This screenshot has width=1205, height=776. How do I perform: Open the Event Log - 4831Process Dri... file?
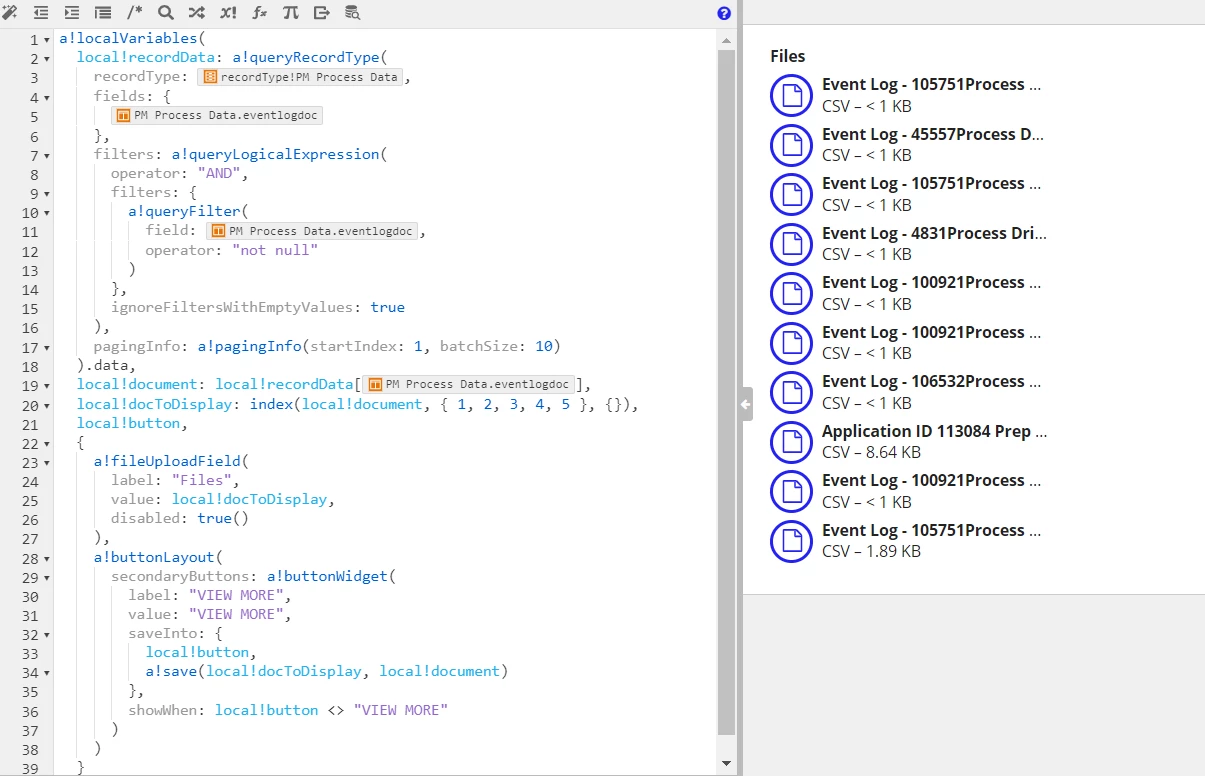pos(934,233)
